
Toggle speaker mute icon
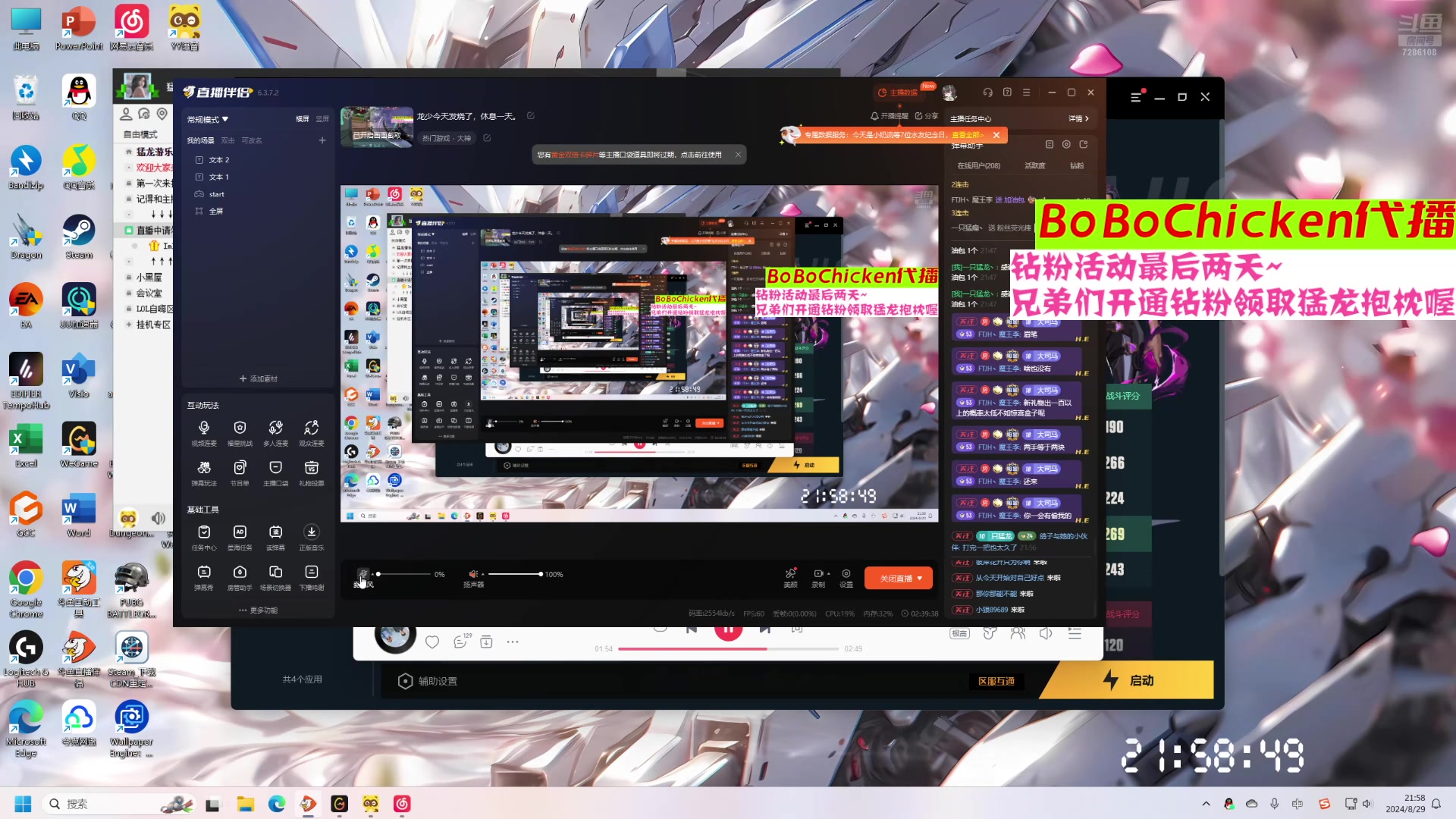click(x=472, y=574)
